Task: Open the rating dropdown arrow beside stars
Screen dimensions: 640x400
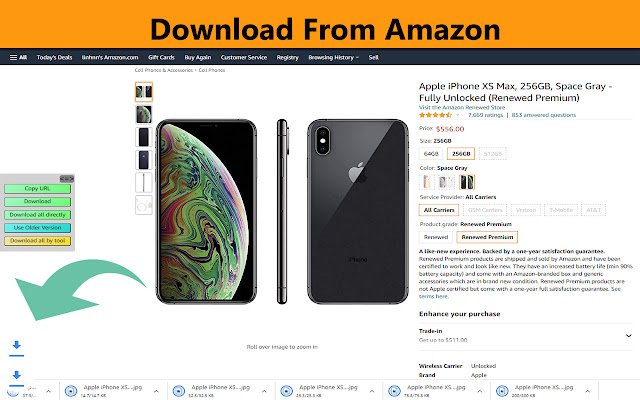Action: coord(458,115)
